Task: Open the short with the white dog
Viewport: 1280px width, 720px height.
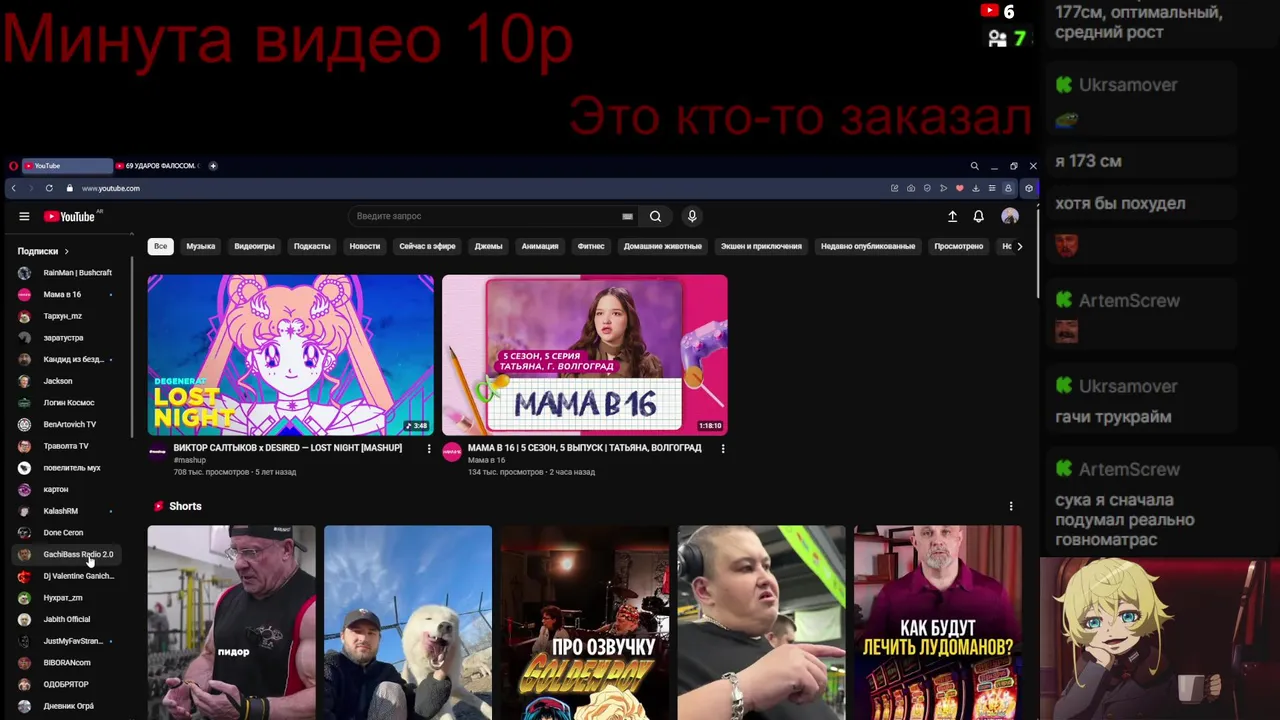Action: [x=408, y=622]
